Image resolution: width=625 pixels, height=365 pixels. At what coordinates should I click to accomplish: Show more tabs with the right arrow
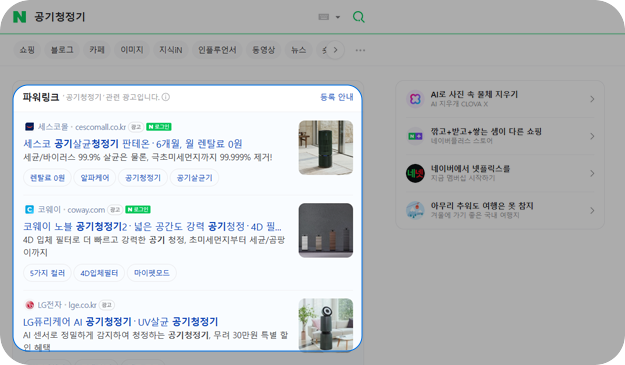(335, 50)
